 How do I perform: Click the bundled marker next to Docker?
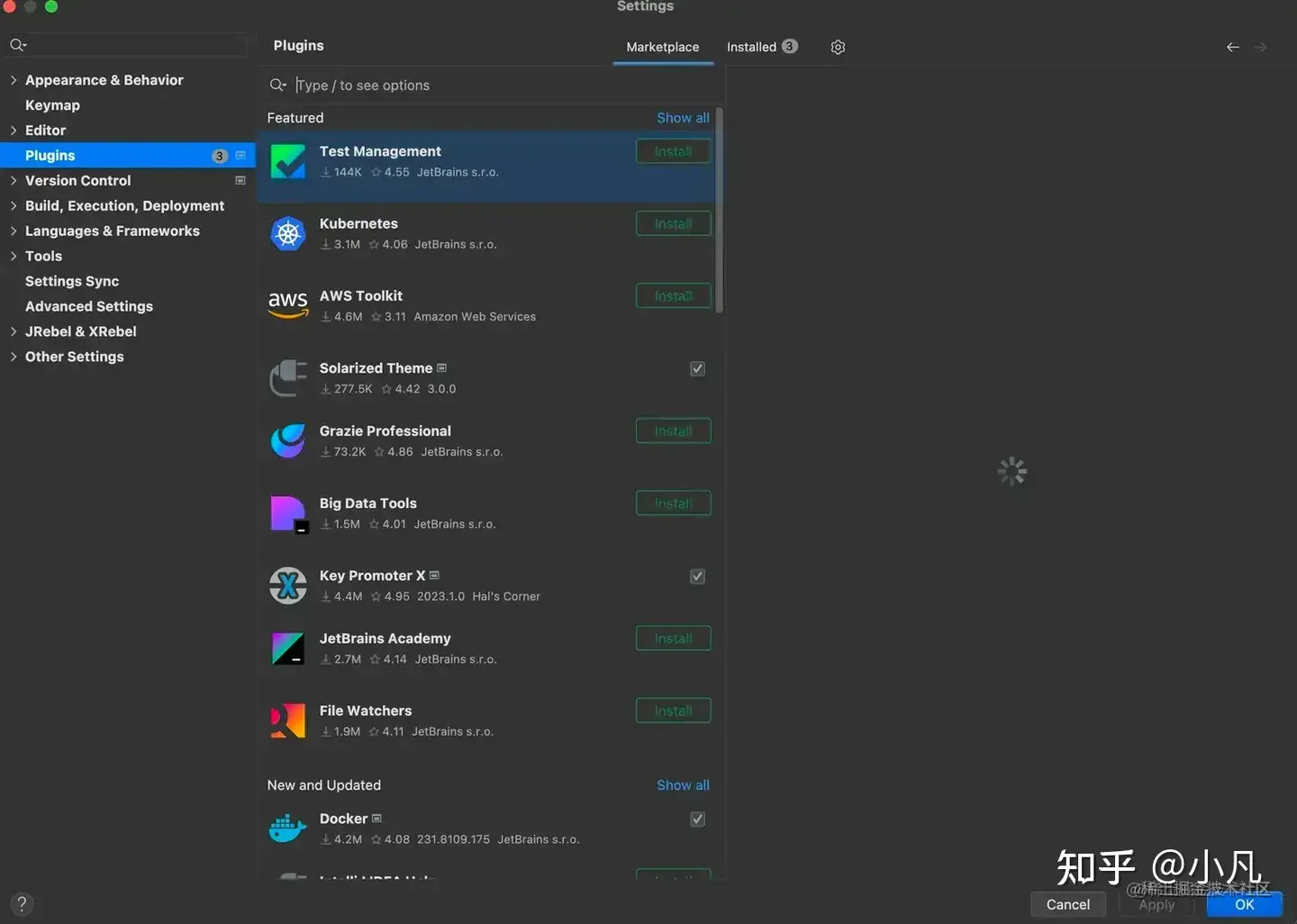tap(376, 818)
